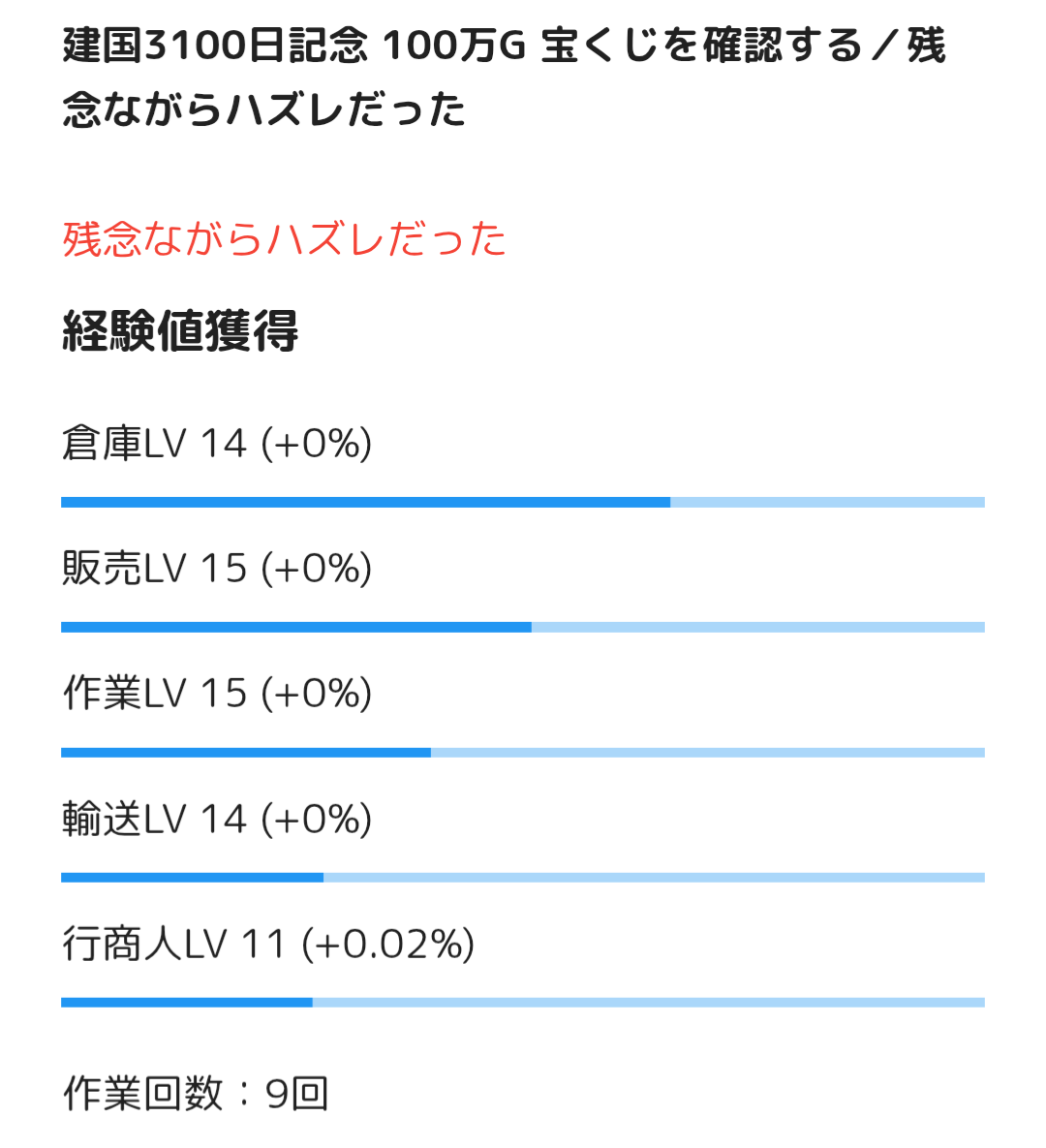Click the 販売LV 15 label
This screenshot has width=1046, height=1148.
coord(155,569)
